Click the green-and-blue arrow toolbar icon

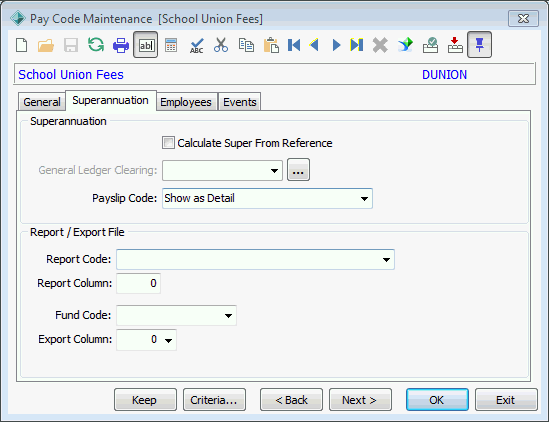click(405, 45)
